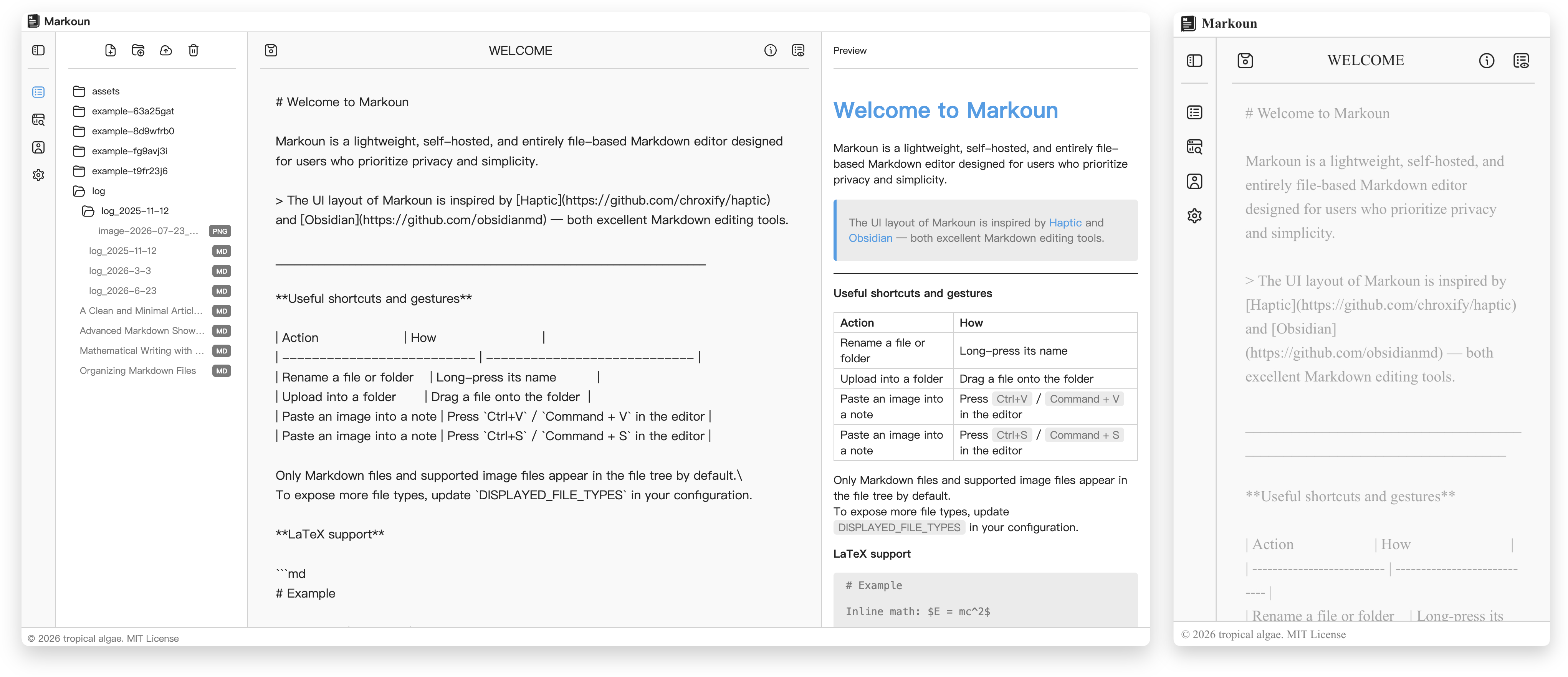This screenshot has height=677, width=1568.
Task: Click 'Long-press its name' table cell
Action: pos(1045,350)
